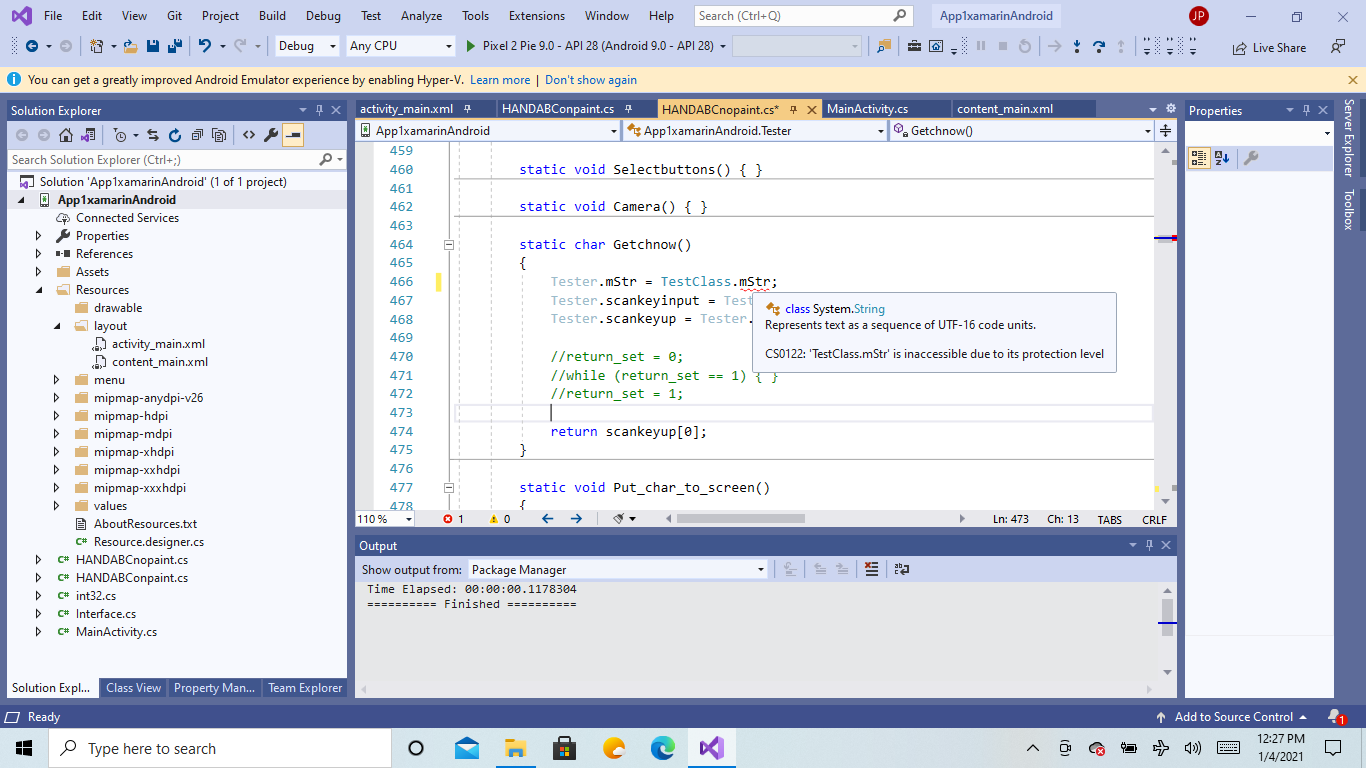Switch views icon in Solution Explorer toolbar
The image size is (1366, 768).
click(88, 135)
